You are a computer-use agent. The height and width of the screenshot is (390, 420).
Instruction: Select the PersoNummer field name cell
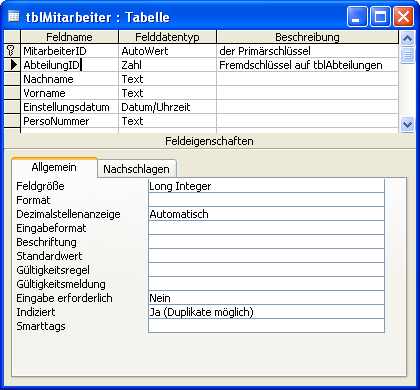pyautogui.click(x=69, y=121)
